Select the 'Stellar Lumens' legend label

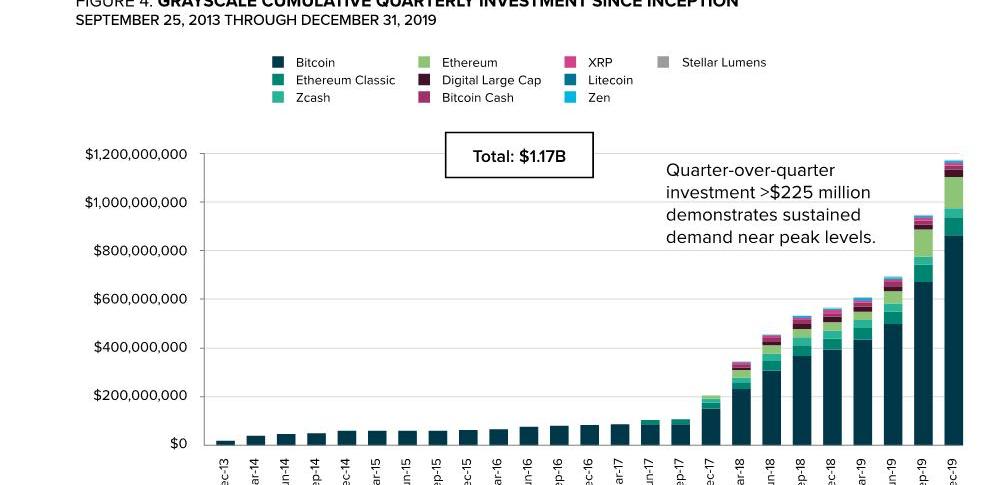pyautogui.click(x=724, y=63)
